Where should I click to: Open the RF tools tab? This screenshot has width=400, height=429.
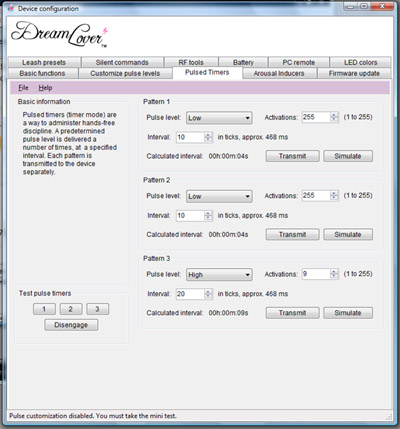click(191, 62)
